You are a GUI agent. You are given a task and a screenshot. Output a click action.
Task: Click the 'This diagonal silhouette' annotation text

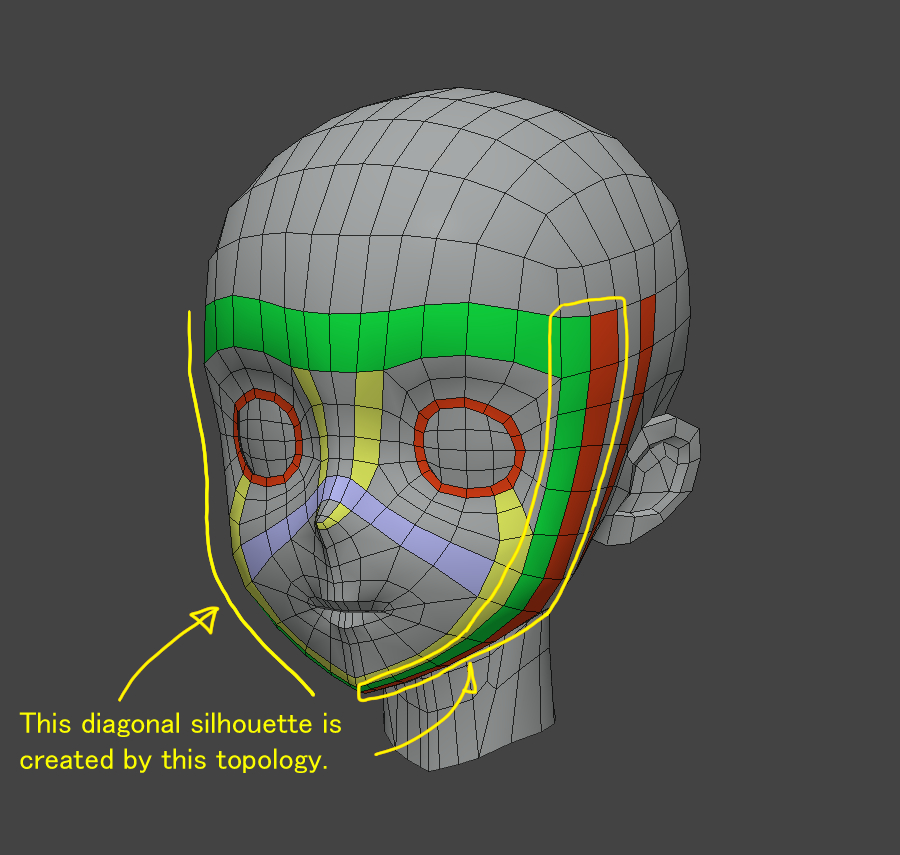pos(180,722)
